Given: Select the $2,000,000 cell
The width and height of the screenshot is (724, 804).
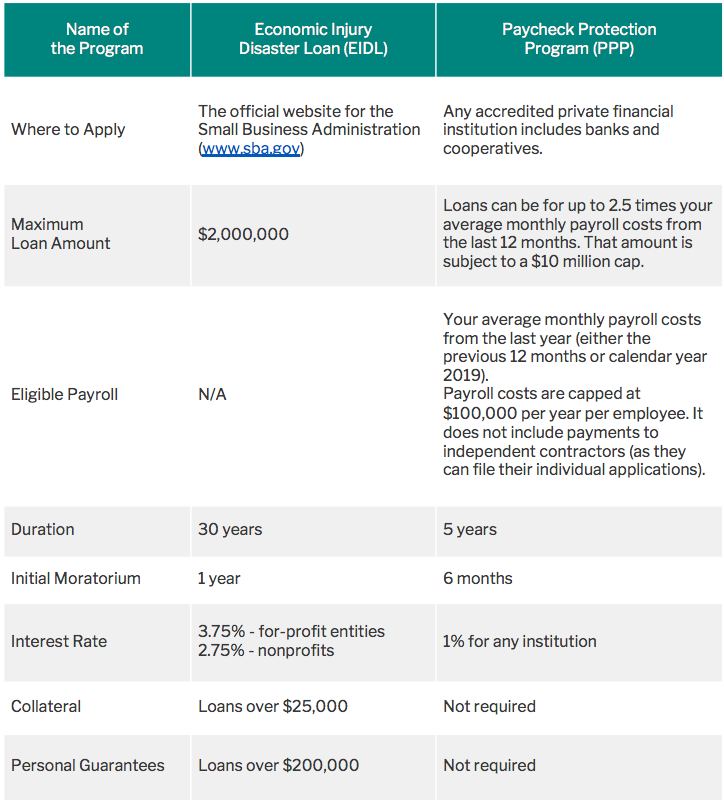Looking at the screenshot, I should pos(244,234).
